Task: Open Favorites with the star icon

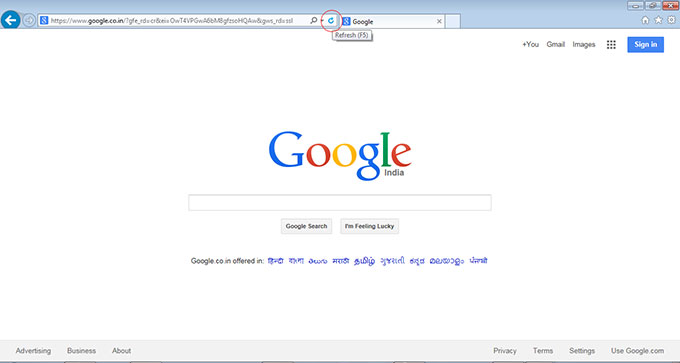Action: (x=658, y=20)
